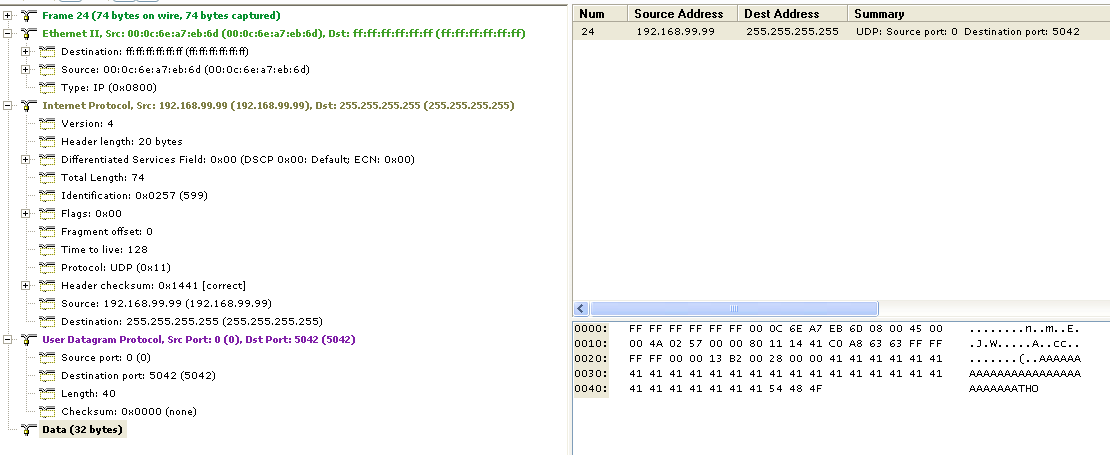1110x455 pixels.
Task: Click the field icon beside Ethernet Destination ff:ff:ff:ff:ff:ff
Action: (x=47, y=52)
